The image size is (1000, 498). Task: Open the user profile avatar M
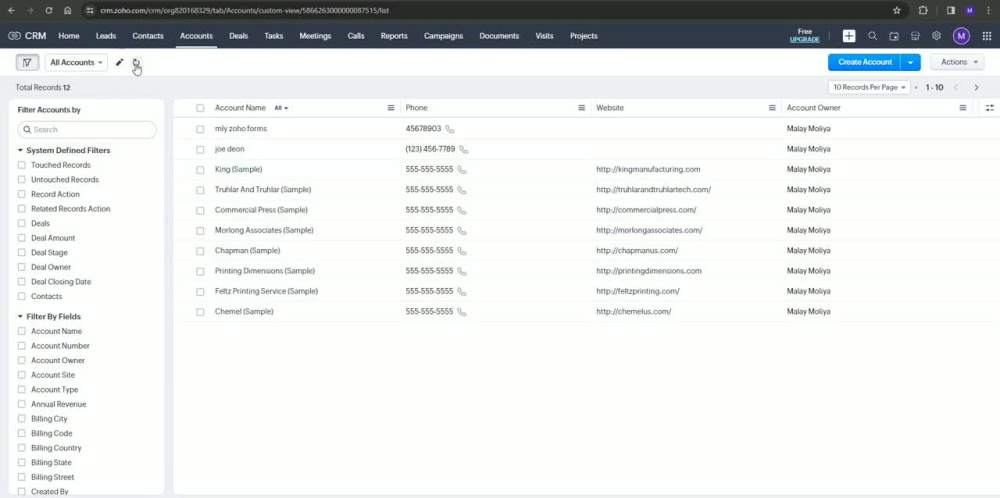(x=961, y=36)
